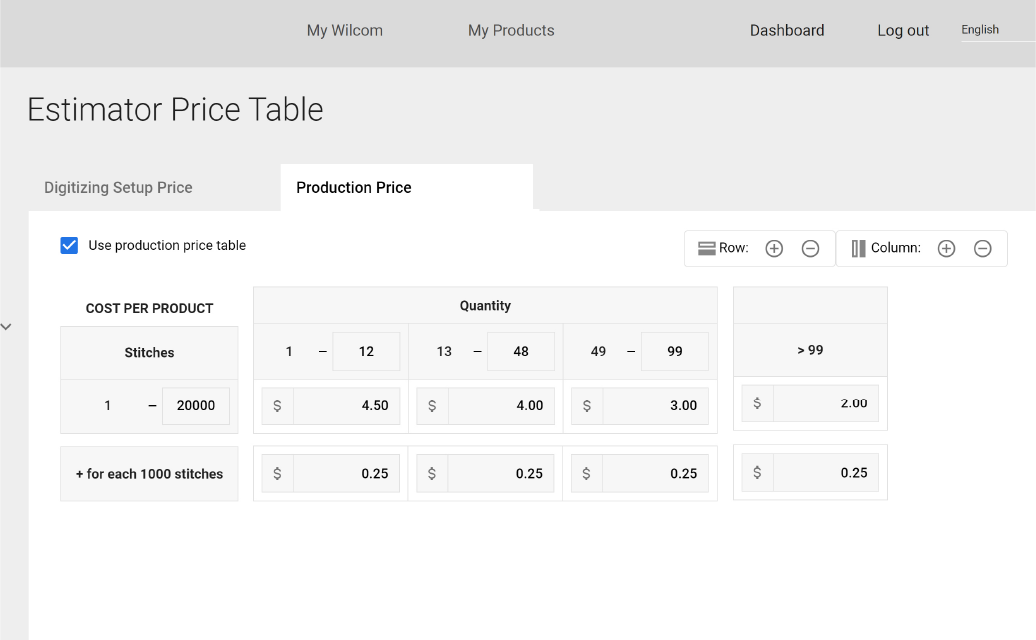Click the dollar sign beside the 4.50 price

click(277, 405)
